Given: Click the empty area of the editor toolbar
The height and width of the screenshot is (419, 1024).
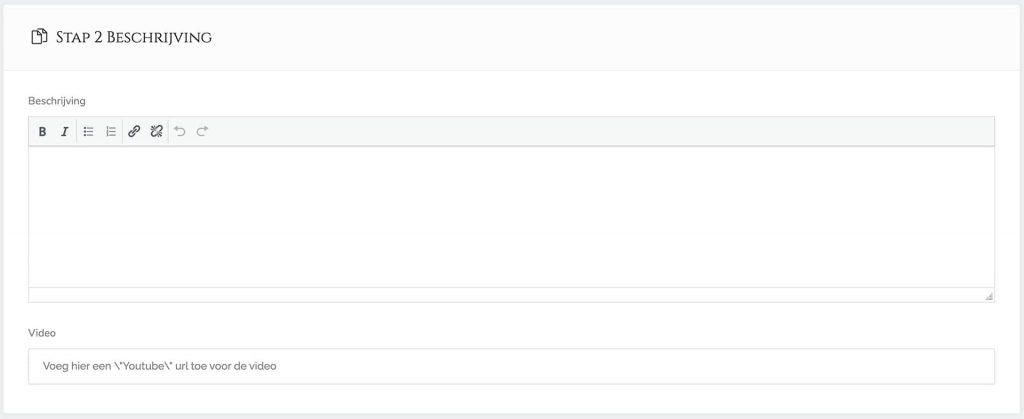Looking at the screenshot, I should (600, 132).
